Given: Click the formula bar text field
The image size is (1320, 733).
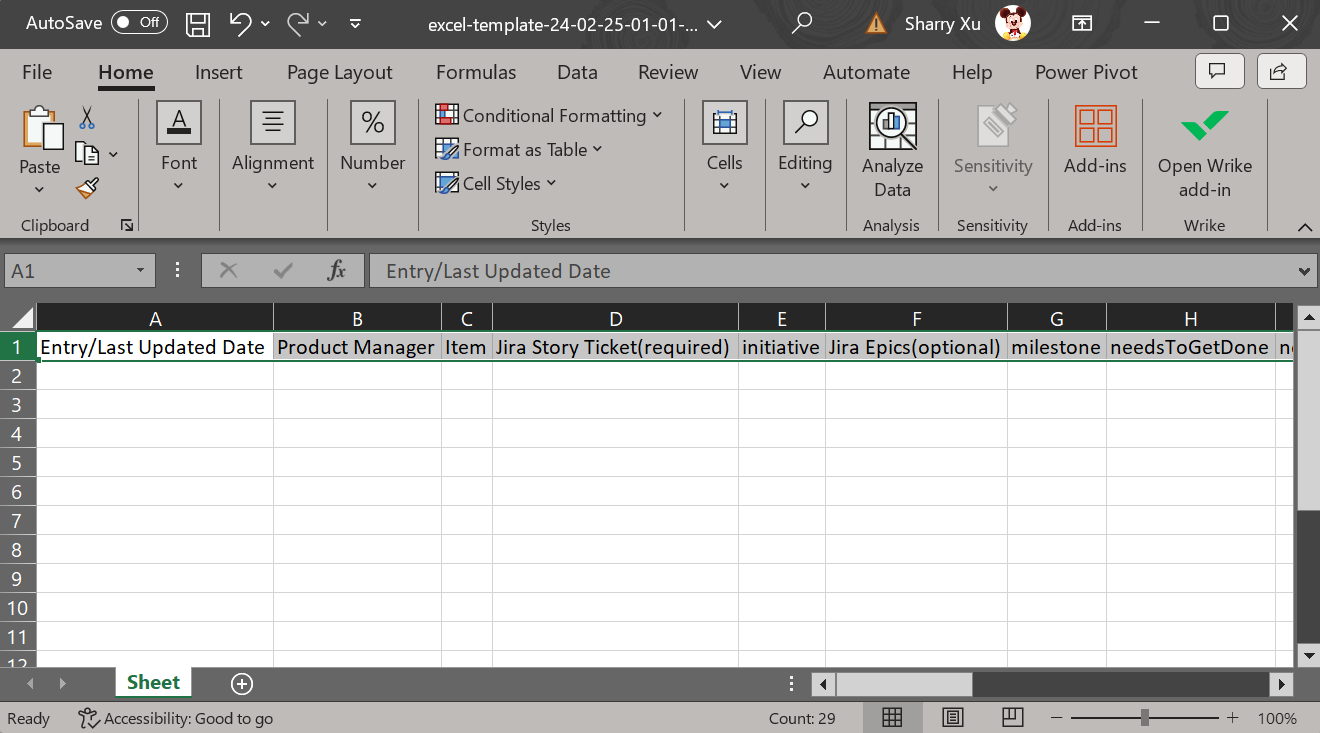Looking at the screenshot, I should 831,271.
